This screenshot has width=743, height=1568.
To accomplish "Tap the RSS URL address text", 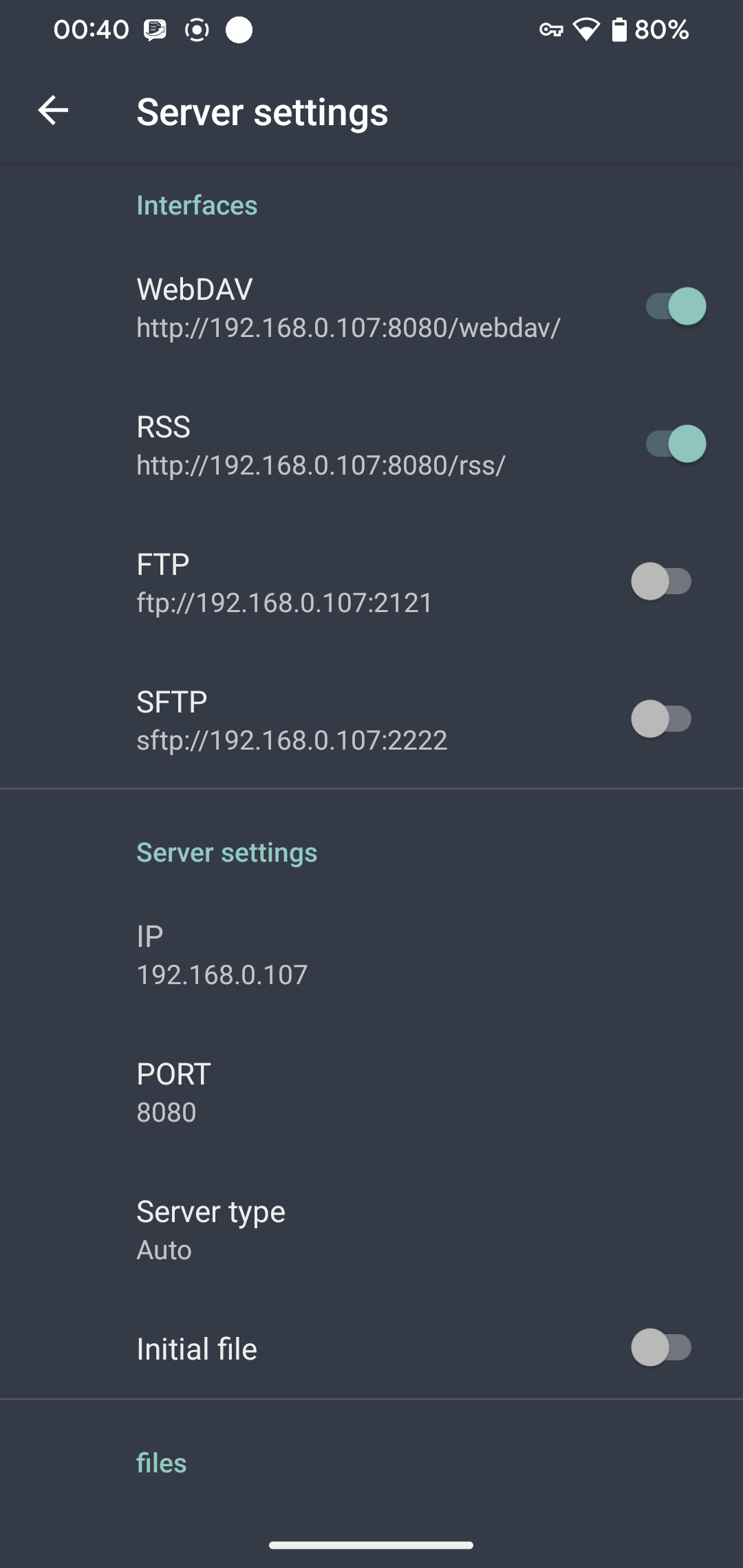I will [321, 466].
